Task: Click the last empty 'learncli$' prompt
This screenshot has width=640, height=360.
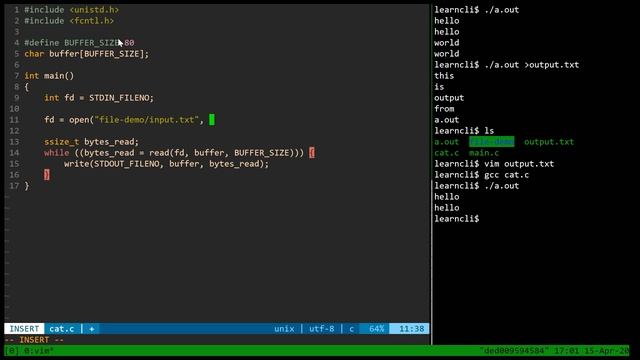Action: pos(457,218)
